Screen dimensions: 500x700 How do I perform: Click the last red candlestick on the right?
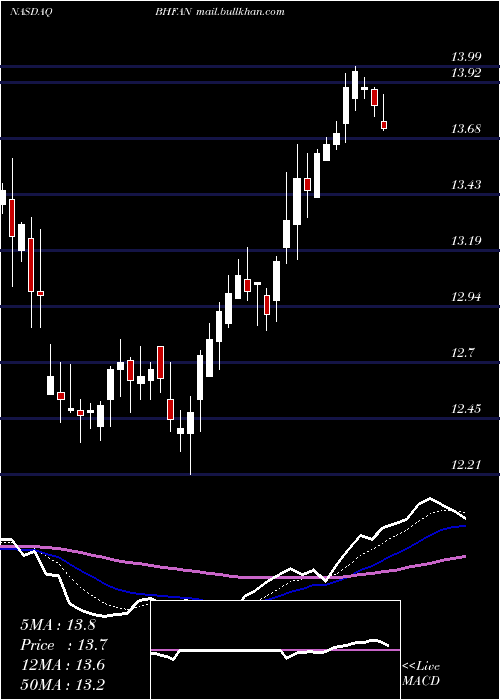[x=383, y=125]
